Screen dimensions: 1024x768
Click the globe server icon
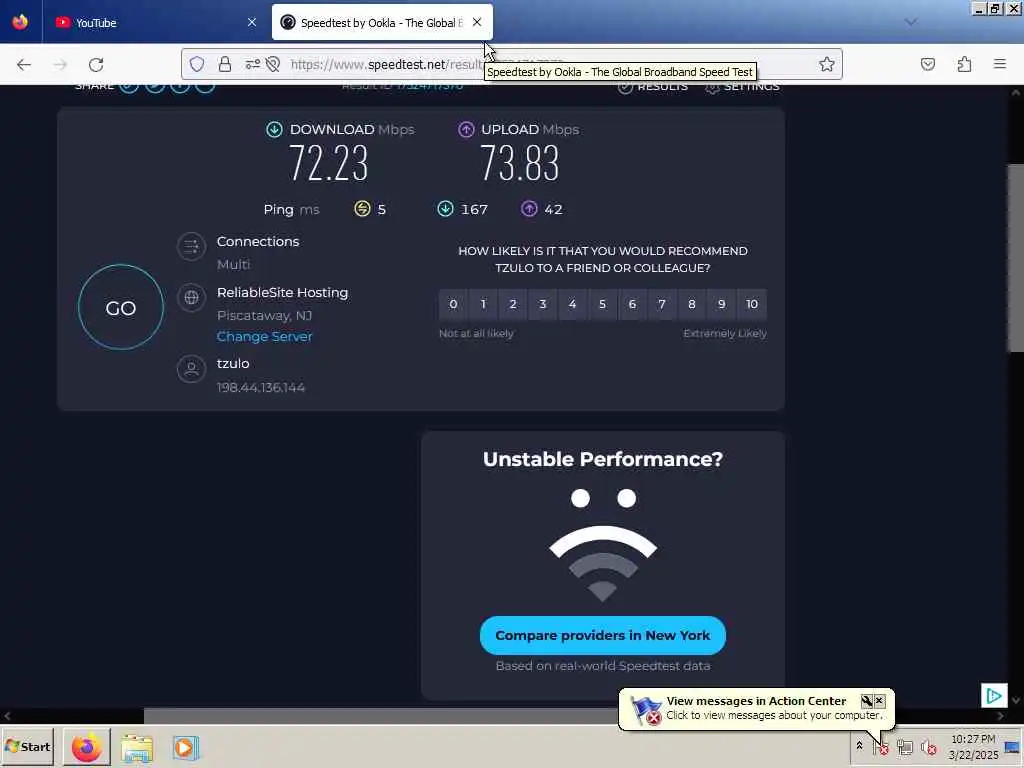[x=191, y=298]
